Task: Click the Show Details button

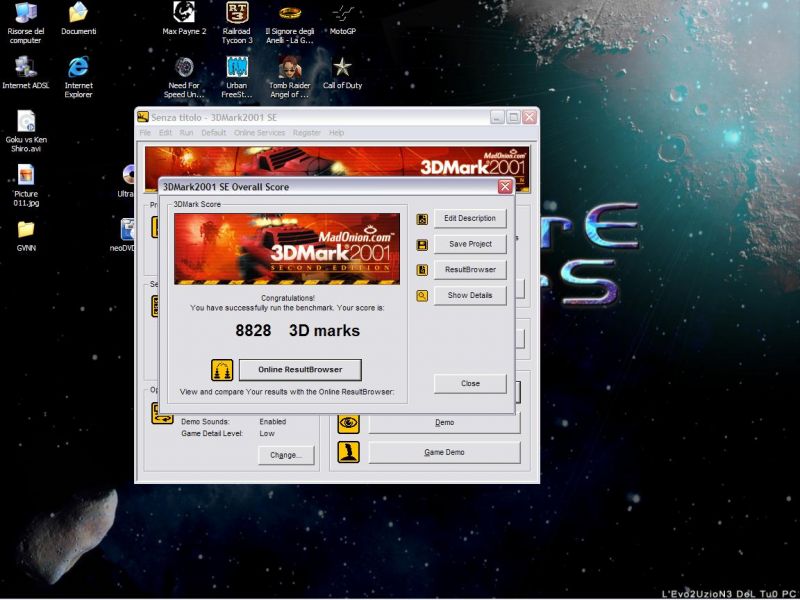Action: 470,295
